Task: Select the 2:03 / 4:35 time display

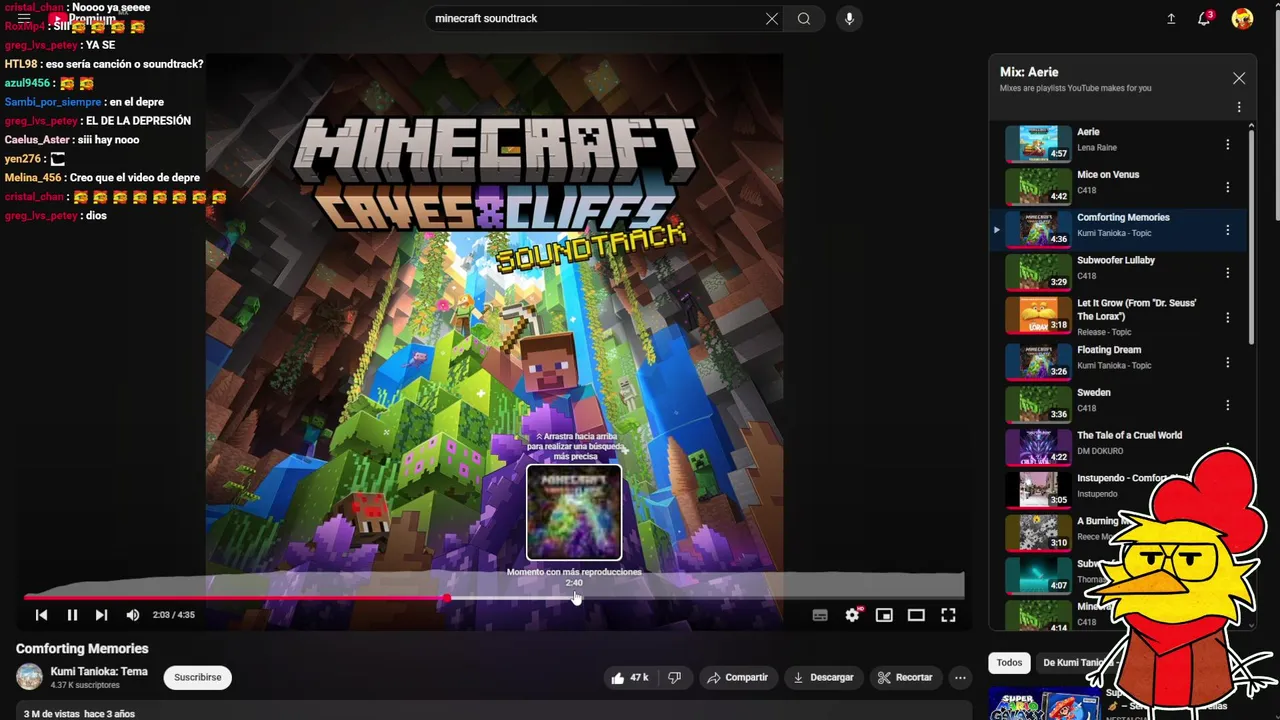Action: [x=174, y=615]
